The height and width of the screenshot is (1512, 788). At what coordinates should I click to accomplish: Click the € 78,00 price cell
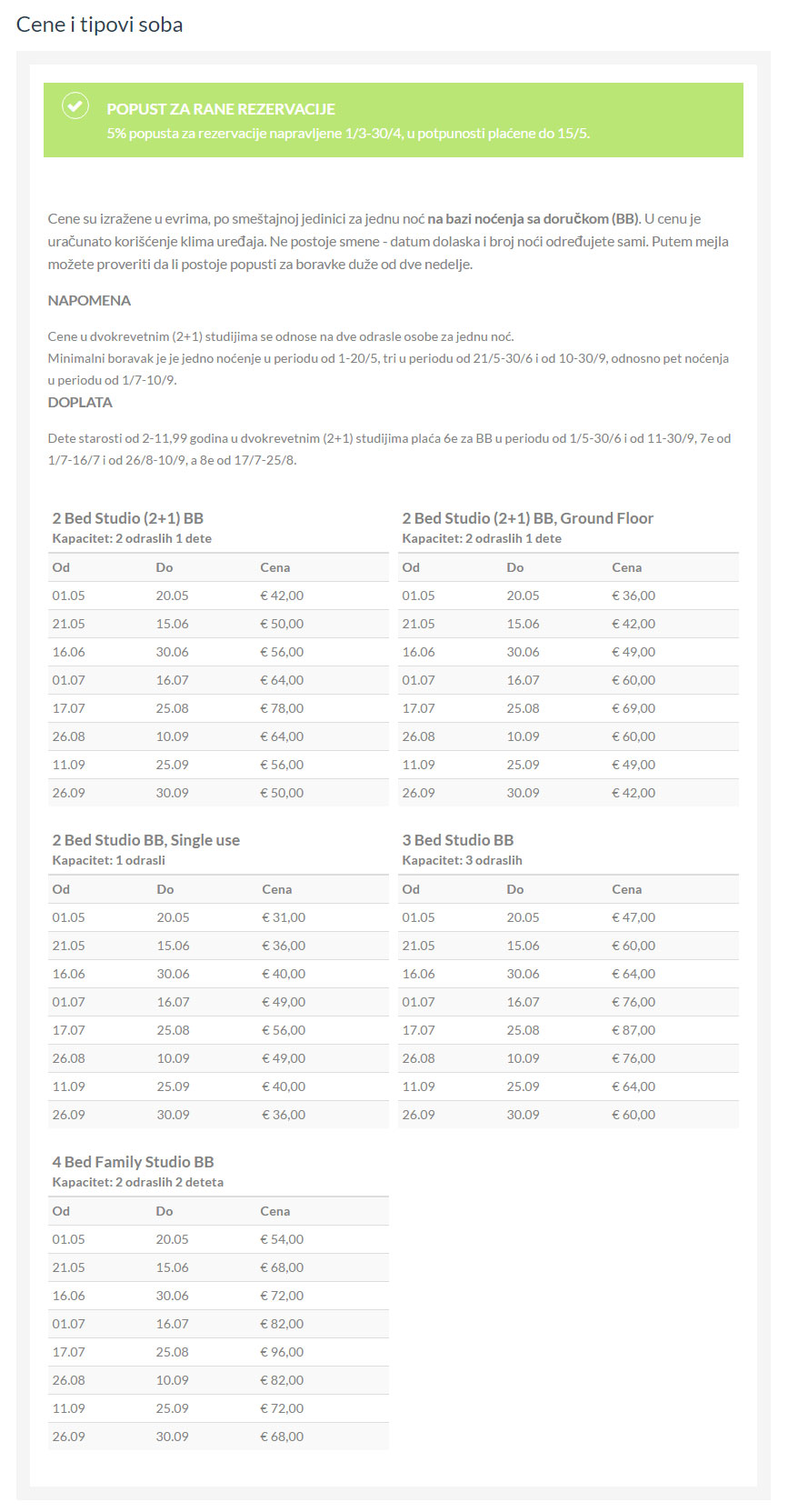(x=282, y=708)
